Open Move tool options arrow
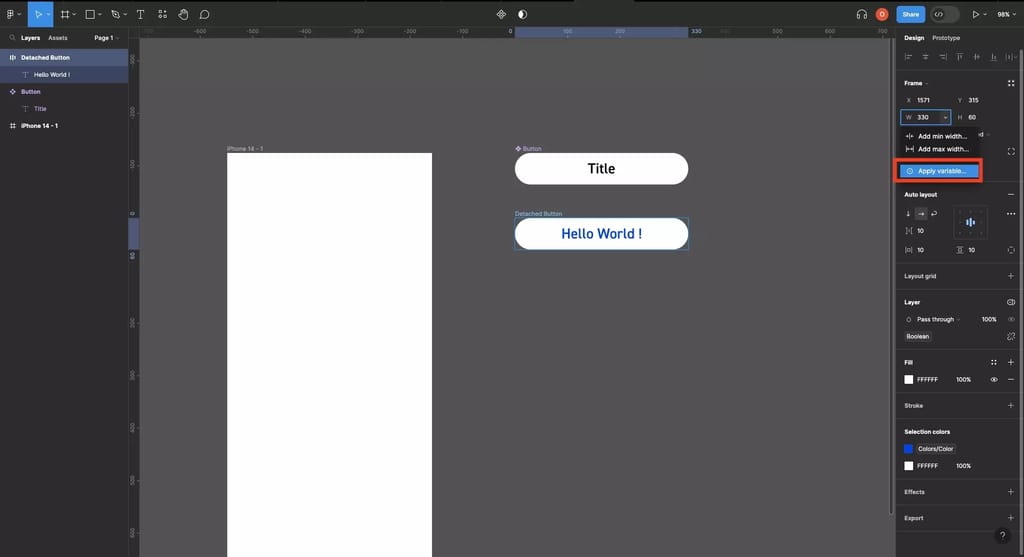The image size is (1024, 557). tap(48, 14)
